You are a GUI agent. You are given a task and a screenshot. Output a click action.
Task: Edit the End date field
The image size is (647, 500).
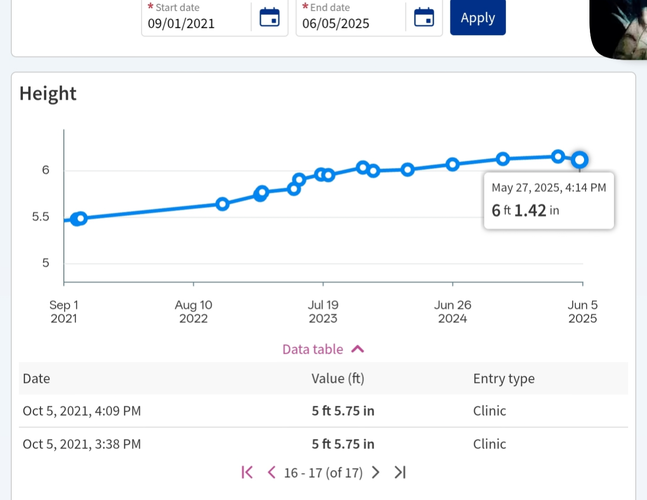pos(350,23)
